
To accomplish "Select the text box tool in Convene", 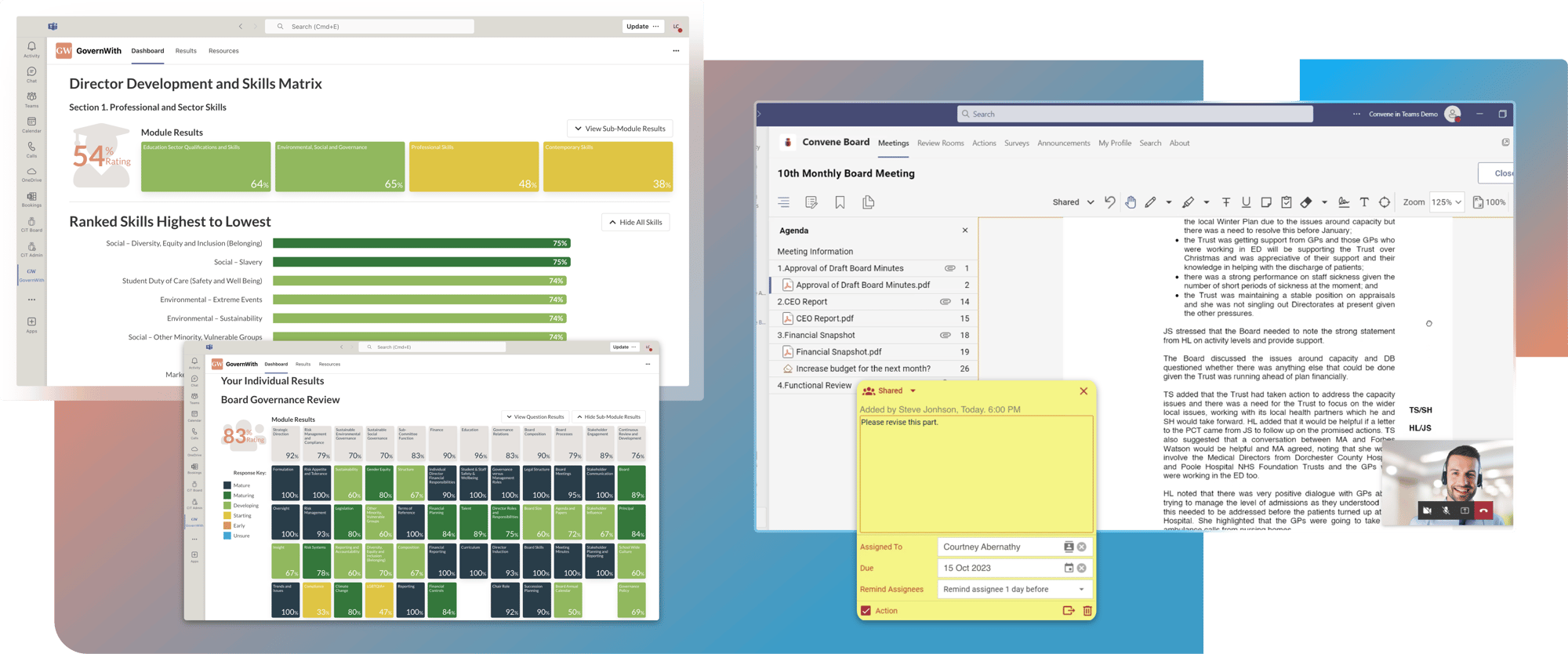I will click(x=1364, y=202).
